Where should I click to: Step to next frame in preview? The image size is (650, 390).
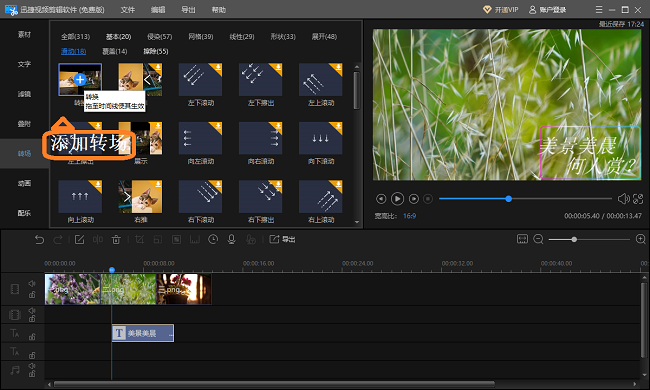click(414, 199)
